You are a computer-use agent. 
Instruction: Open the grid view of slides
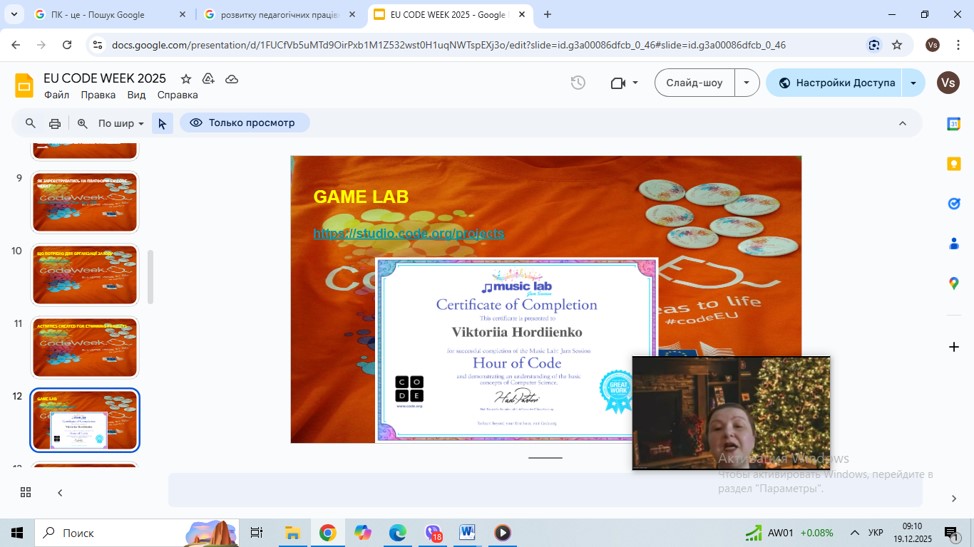26,492
